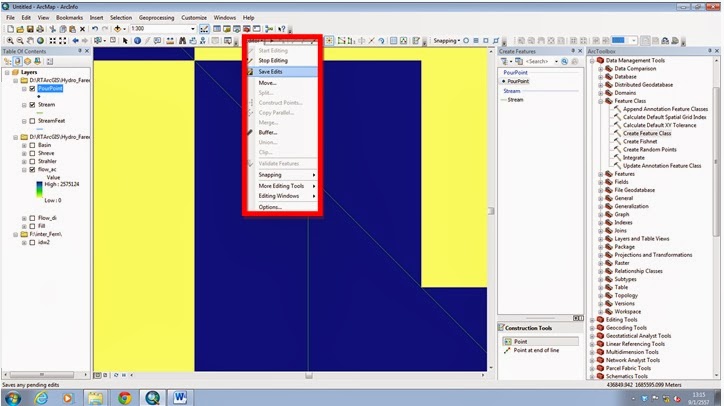Undo the last action
Viewport: 724px width, 406px height.
click(x=95, y=29)
